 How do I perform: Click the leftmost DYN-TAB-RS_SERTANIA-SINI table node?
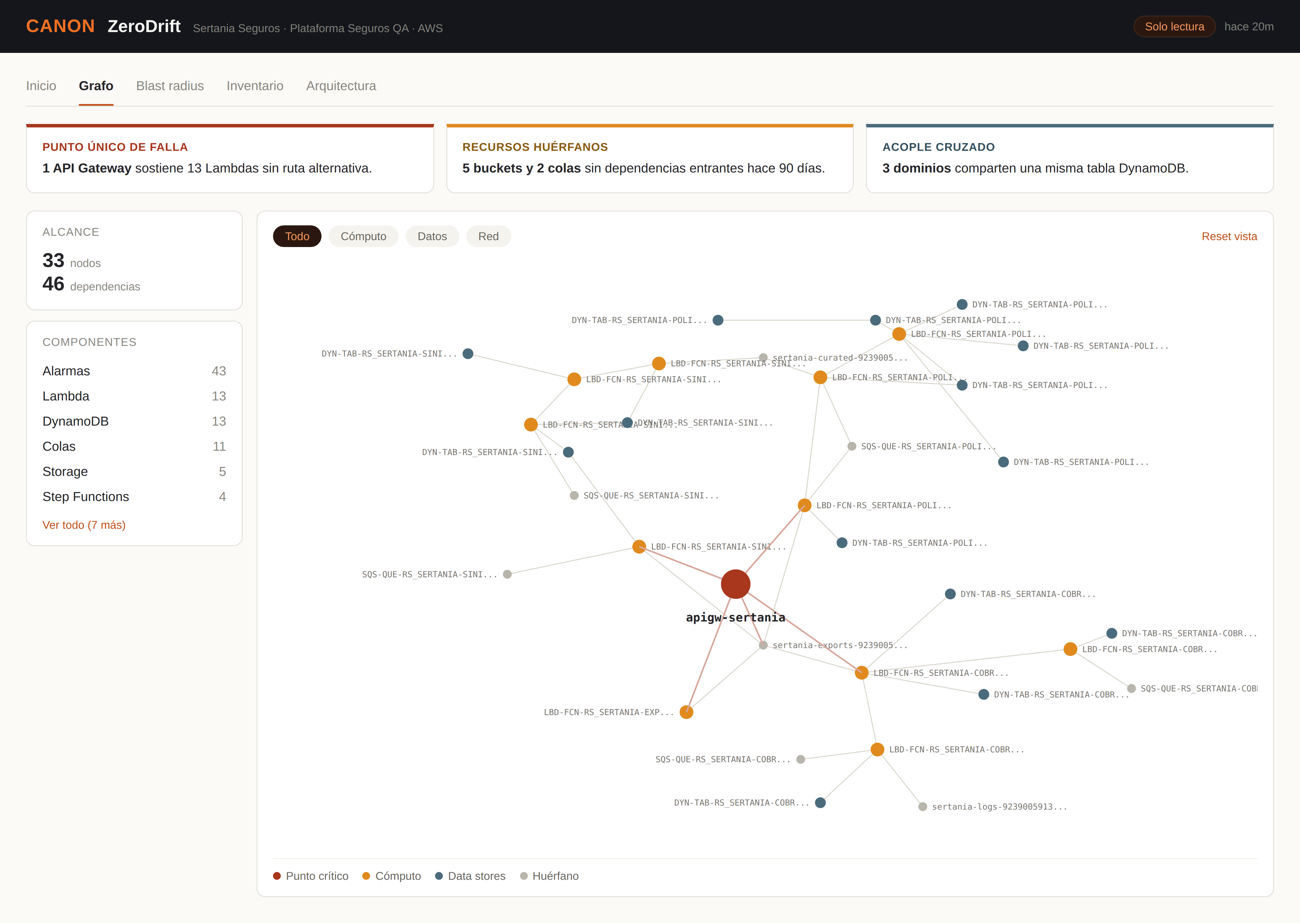point(468,353)
